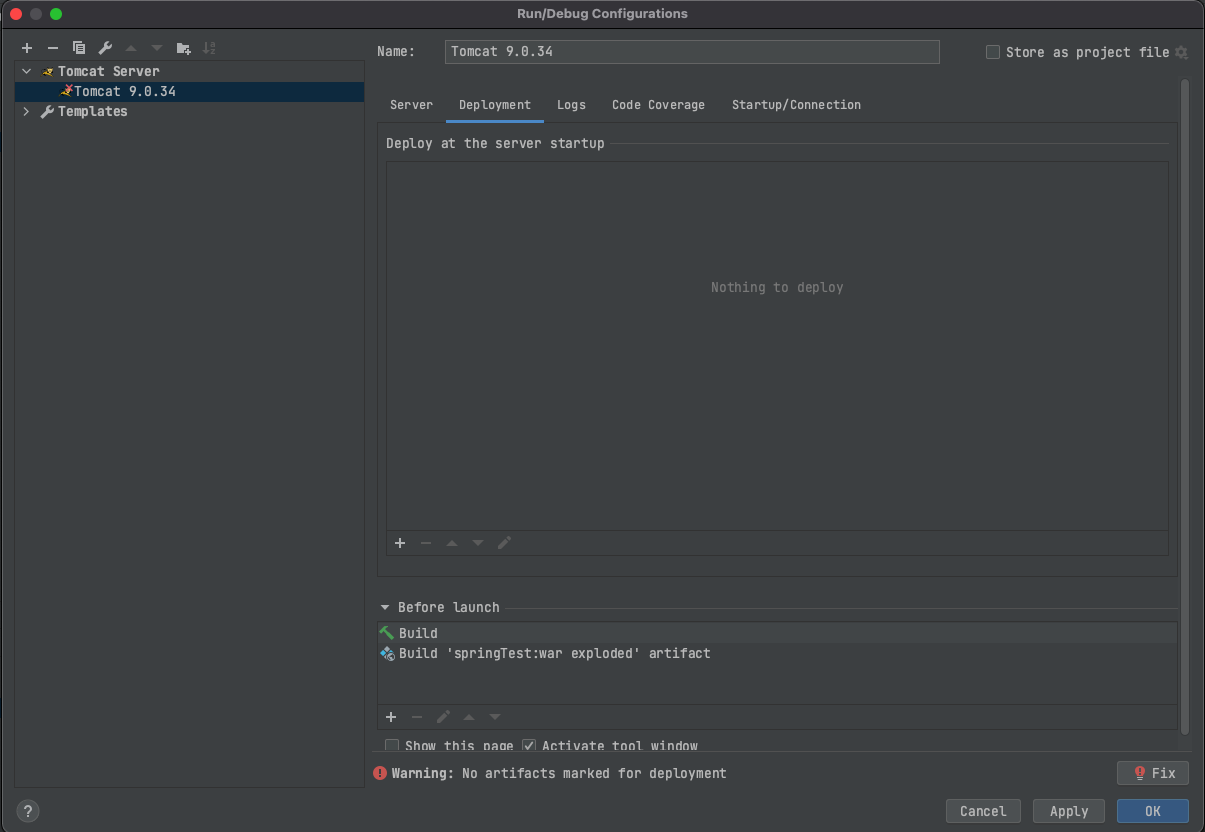Sort configurations alphabetically icon
The height and width of the screenshot is (832, 1205).
(x=209, y=48)
